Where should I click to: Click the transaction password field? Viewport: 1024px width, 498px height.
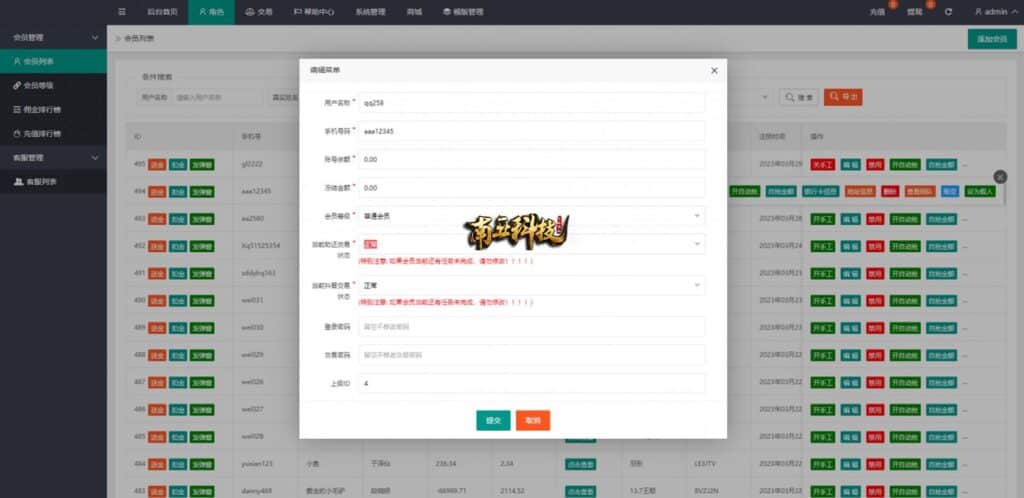click(532, 355)
